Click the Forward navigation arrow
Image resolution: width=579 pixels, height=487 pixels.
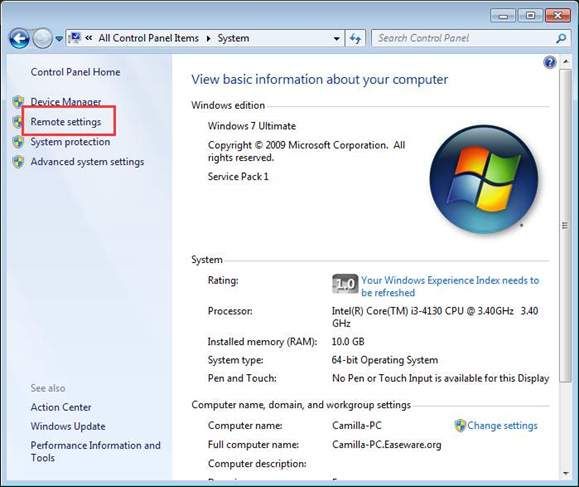point(42,38)
